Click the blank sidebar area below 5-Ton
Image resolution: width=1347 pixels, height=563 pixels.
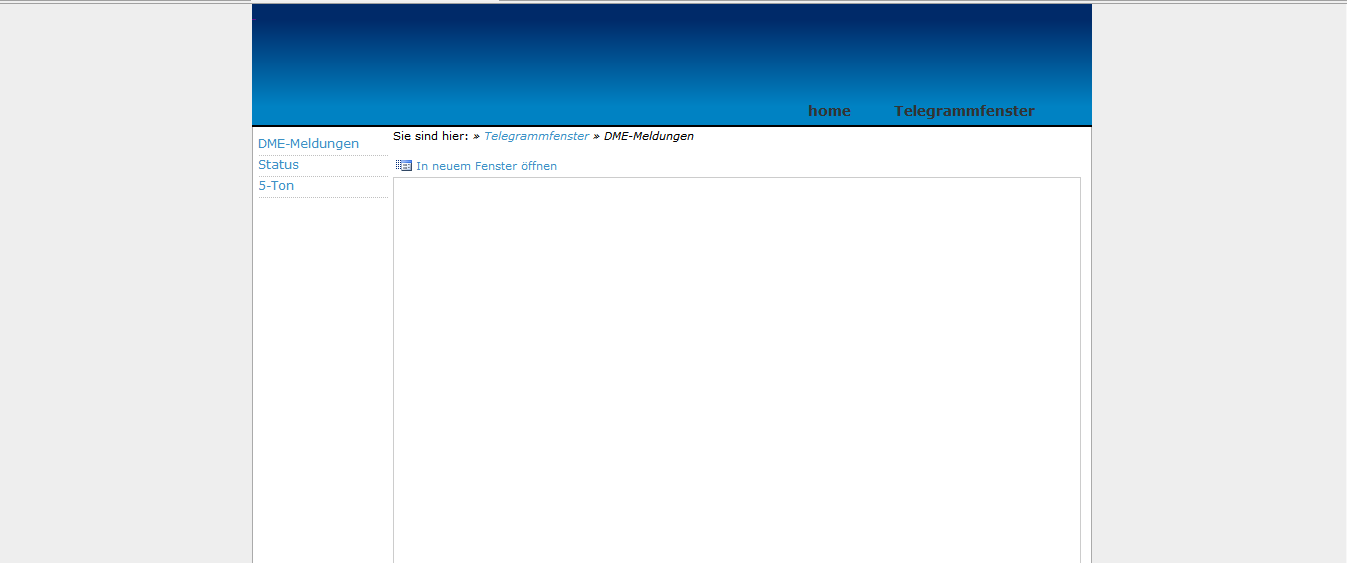[320, 380]
